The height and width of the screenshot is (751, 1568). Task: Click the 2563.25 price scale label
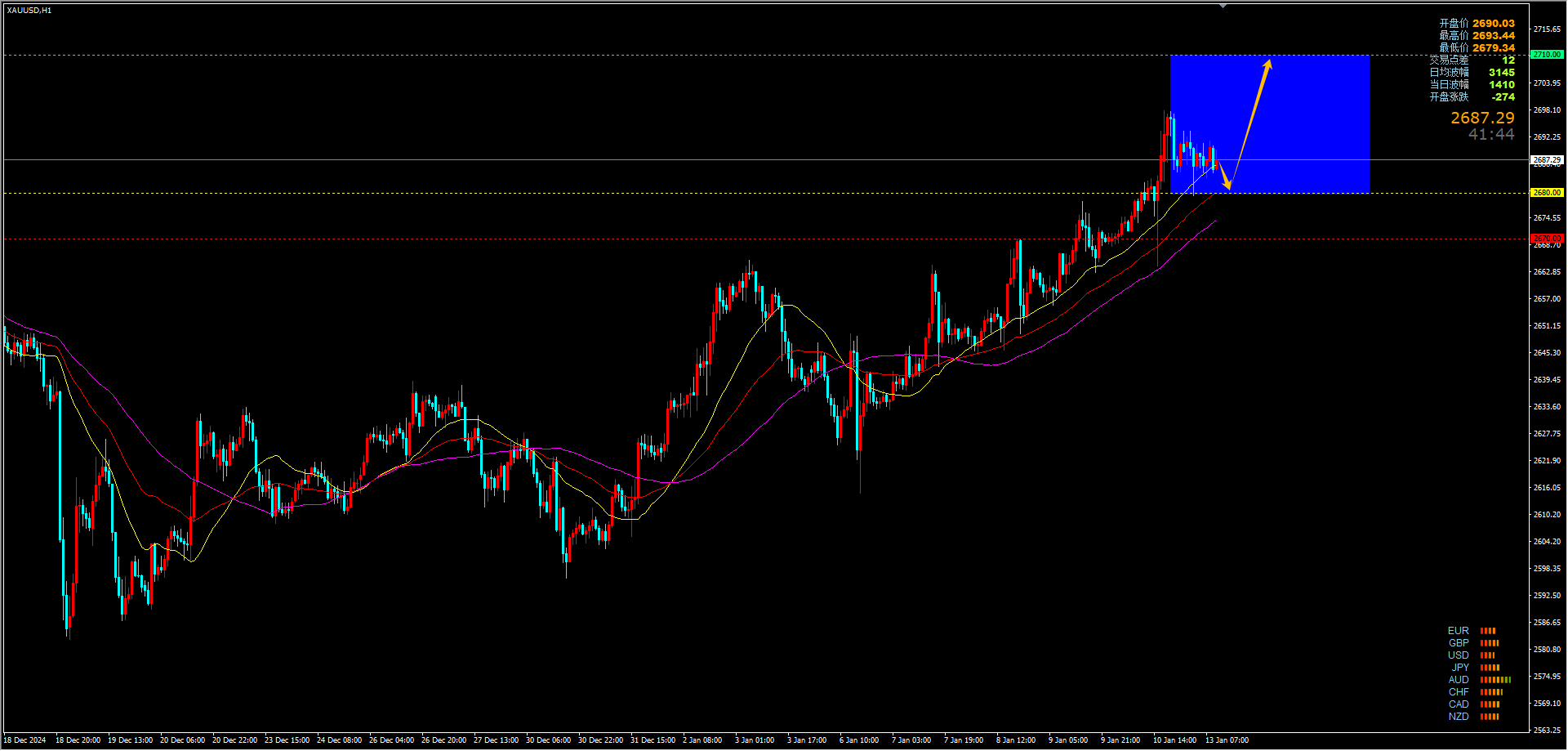click(1547, 731)
